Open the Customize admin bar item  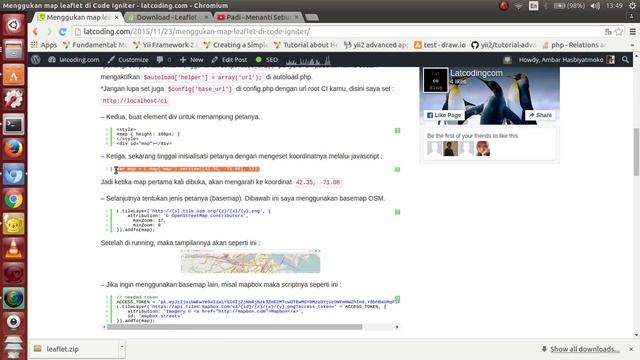coord(128,60)
